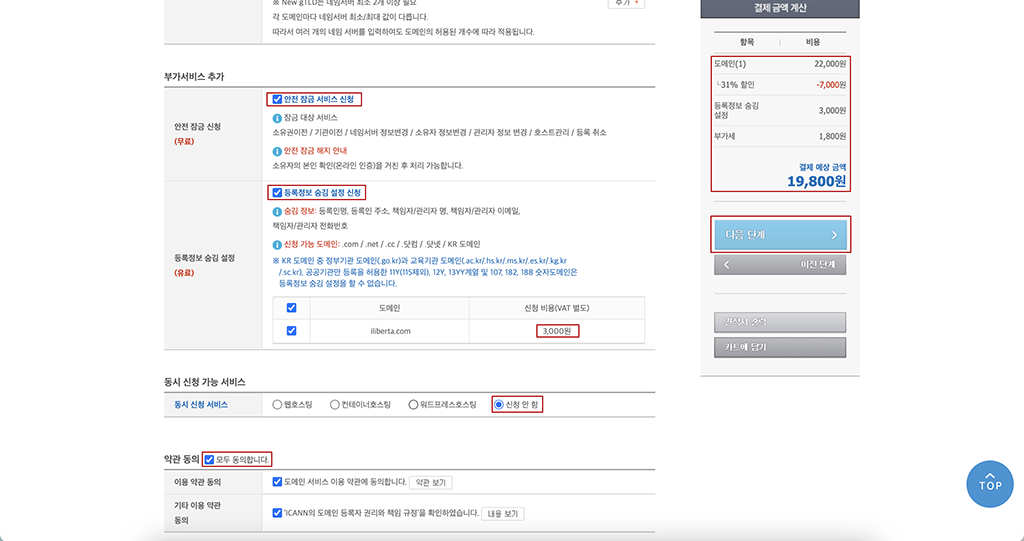Click the 동시 신청 서비스 row label
Screen dimensions: 1024x541
[x=201, y=405]
